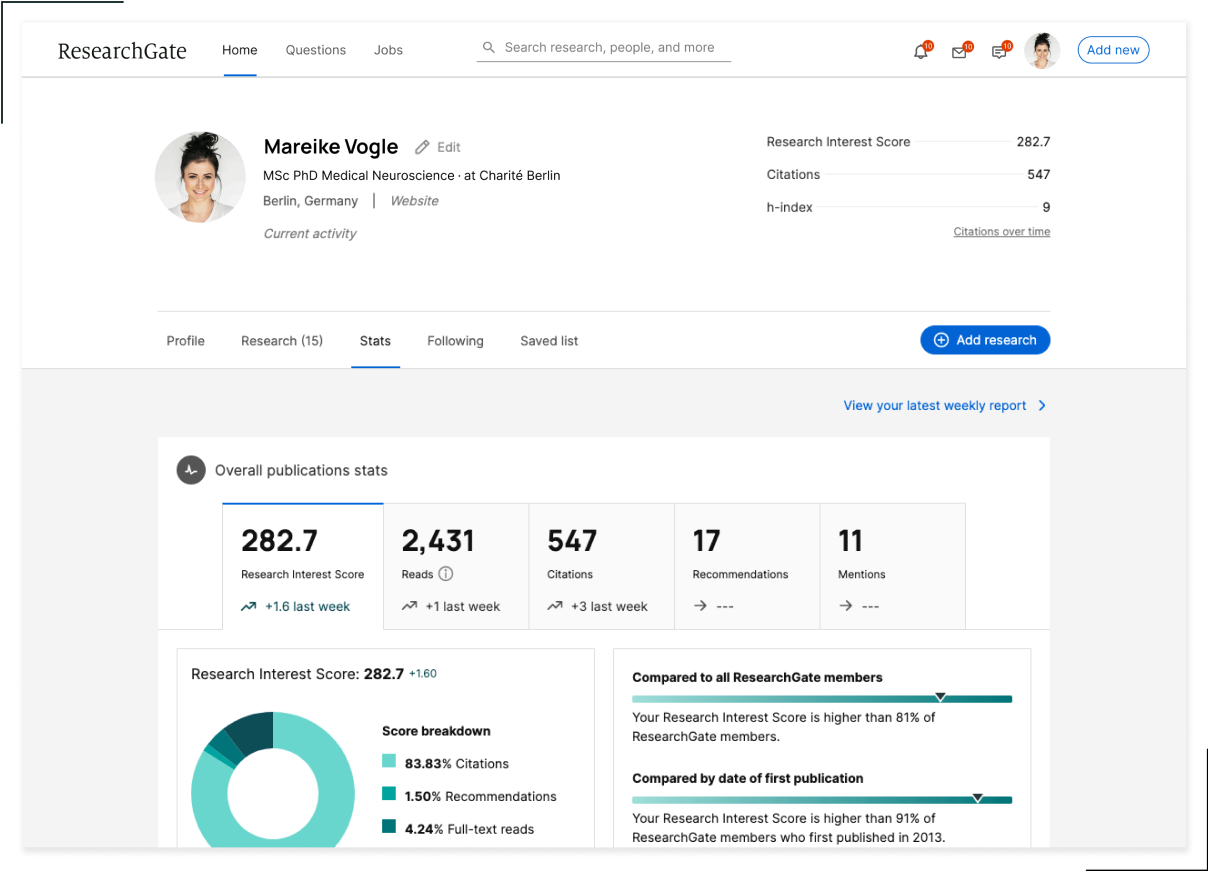Open the messages envelope icon
Image resolution: width=1208 pixels, height=871 pixels.
click(x=959, y=51)
